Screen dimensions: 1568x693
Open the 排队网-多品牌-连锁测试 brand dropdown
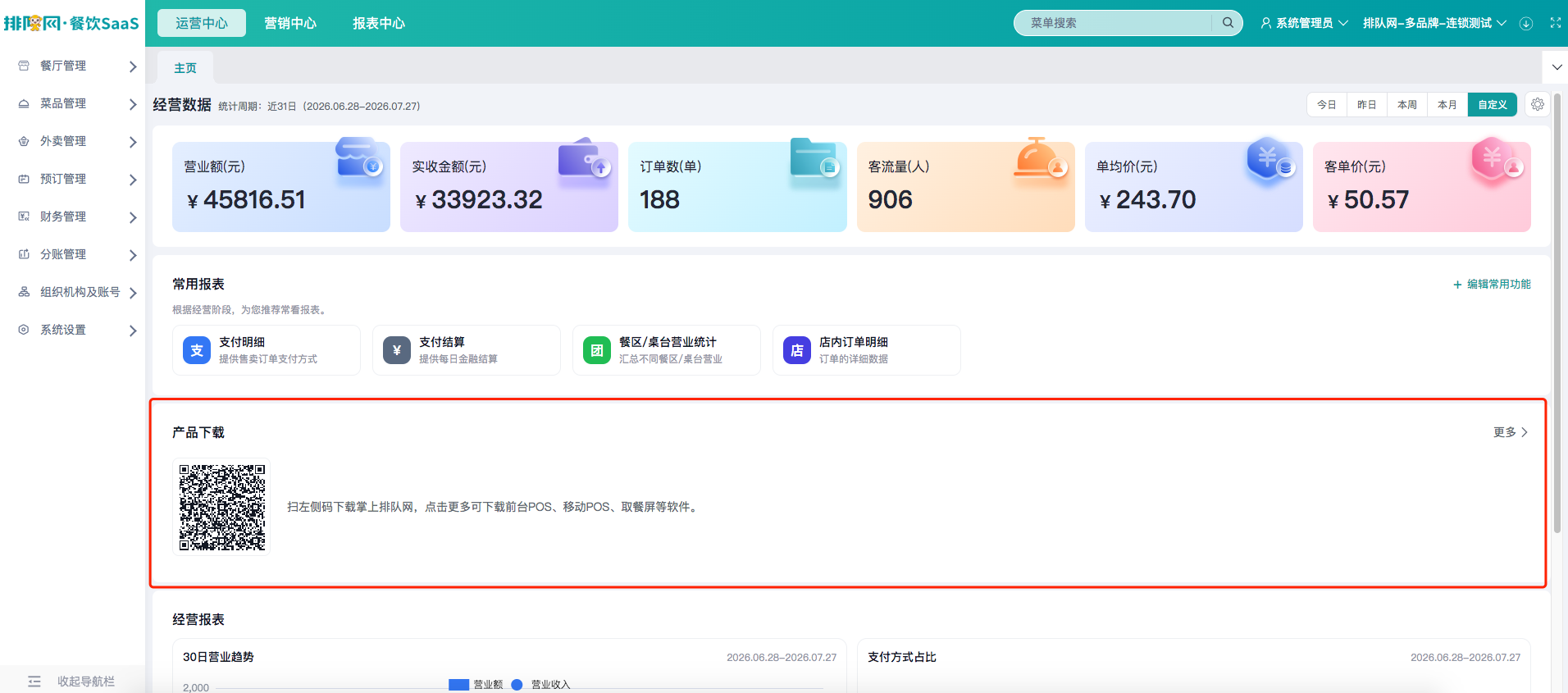point(1434,23)
